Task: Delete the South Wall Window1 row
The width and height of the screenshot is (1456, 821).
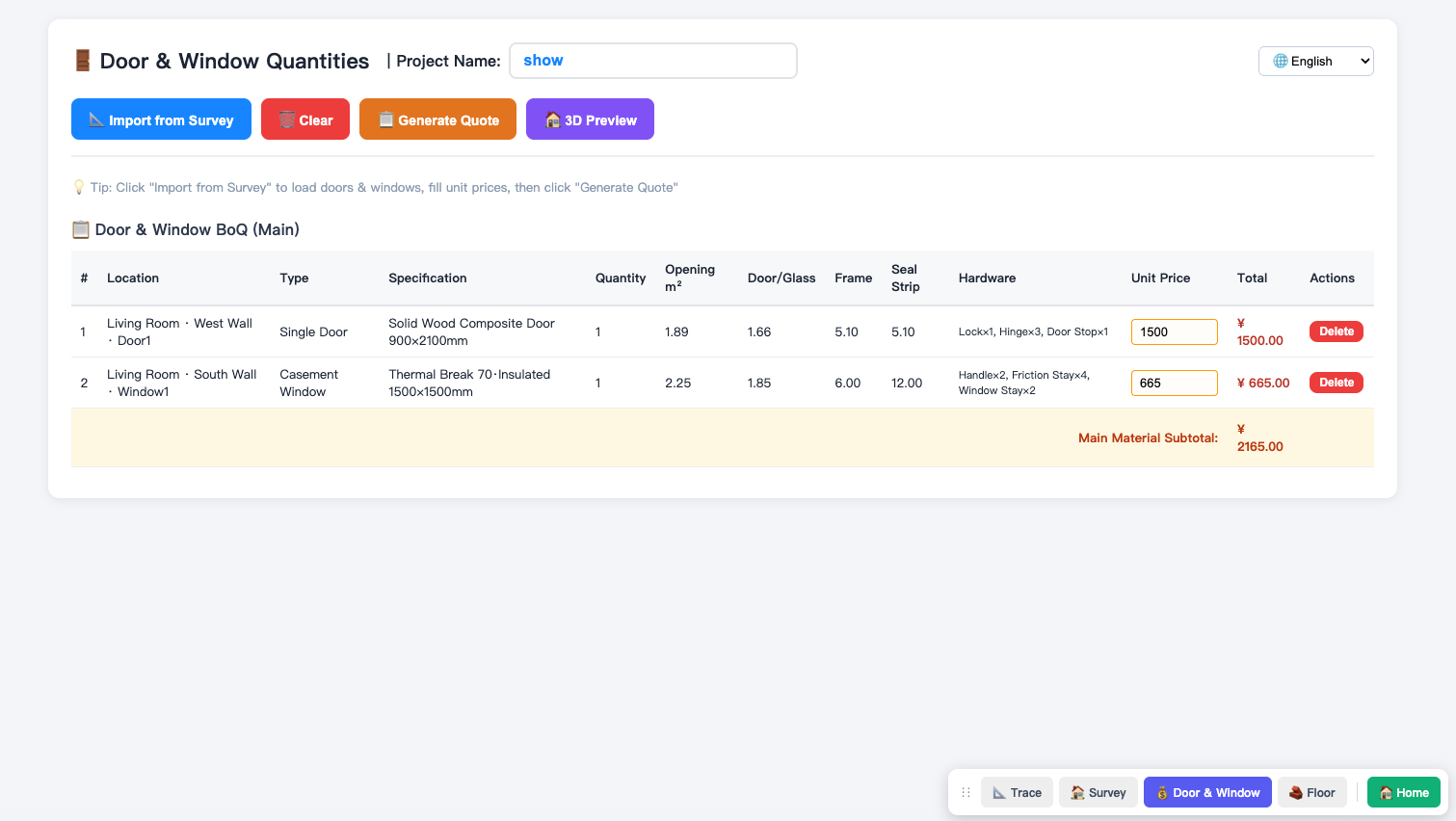Action: [x=1336, y=383]
